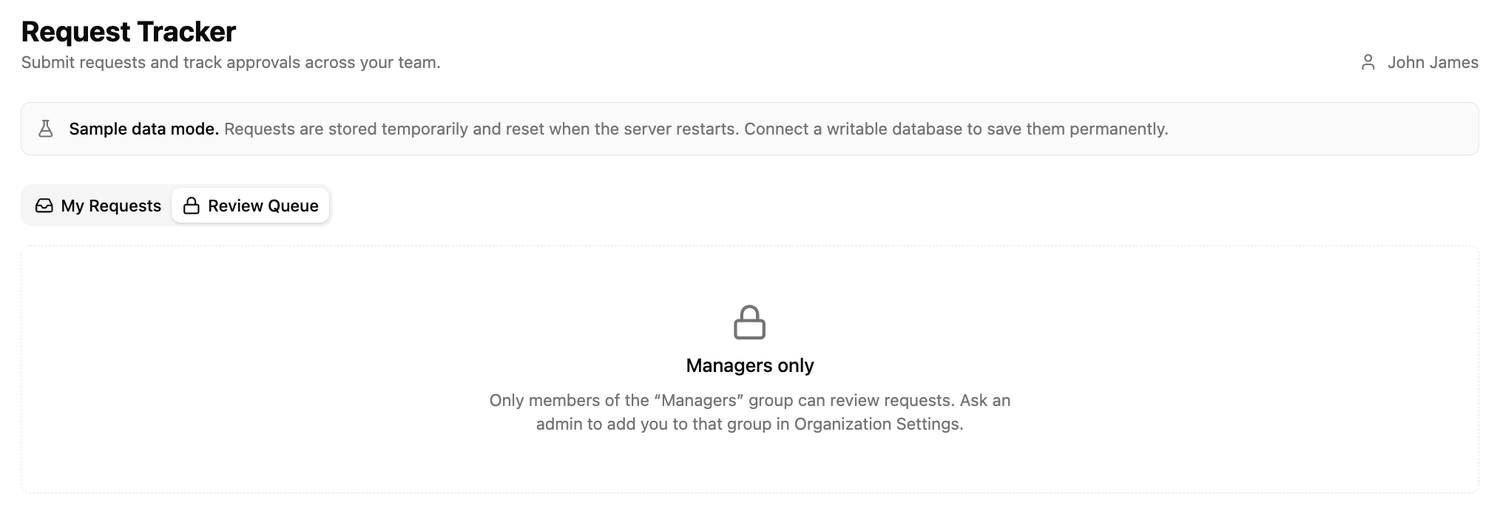Screen dimensions: 1500x514
Task: Click the flask icon in sample data banner
Action: [x=45, y=129]
